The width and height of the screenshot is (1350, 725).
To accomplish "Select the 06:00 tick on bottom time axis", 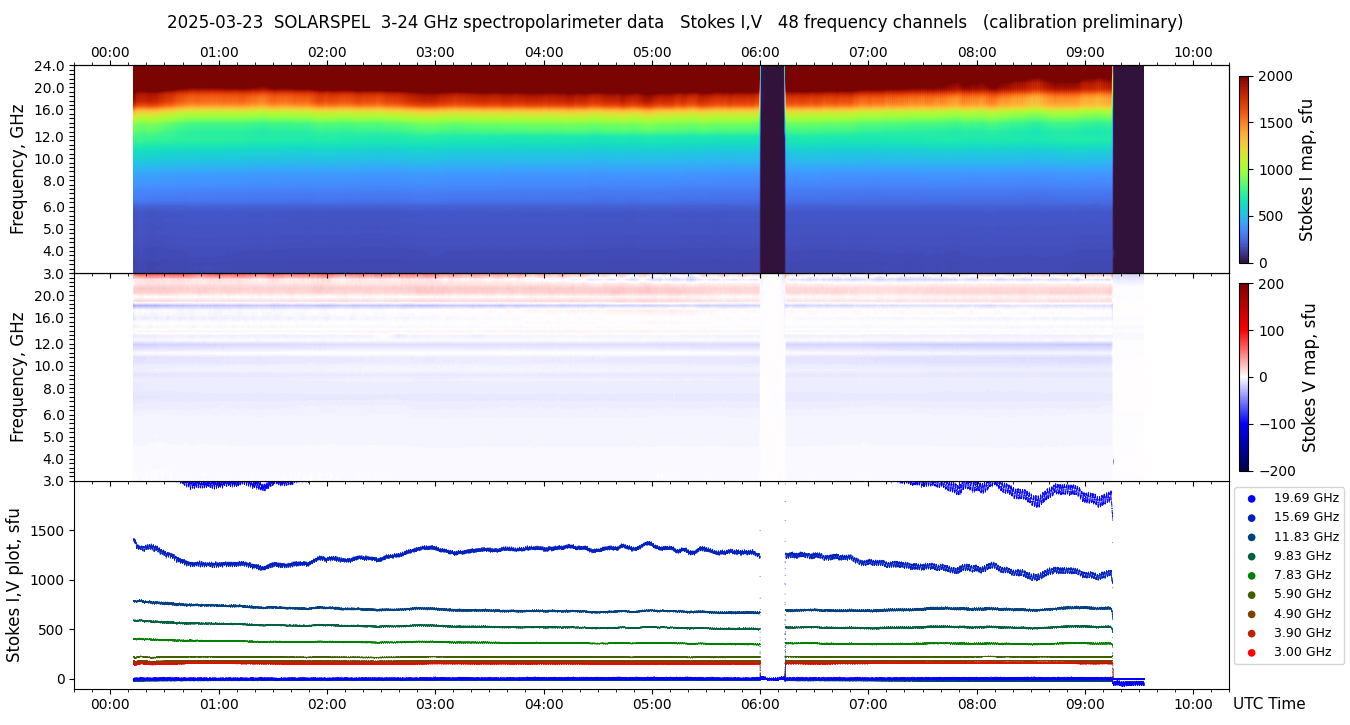I will [x=761, y=703].
